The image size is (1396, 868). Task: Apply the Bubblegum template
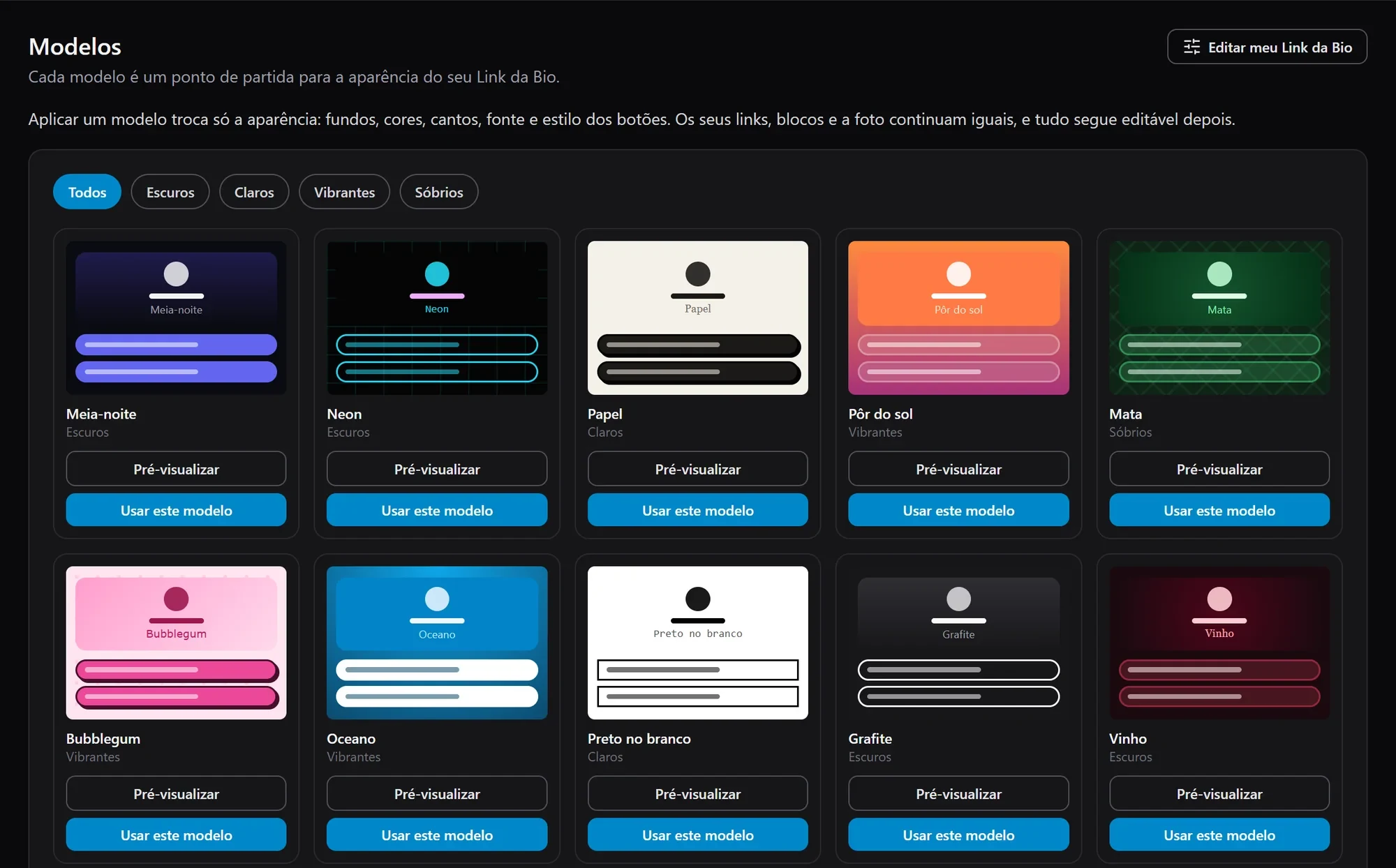click(x=176, y=835)
